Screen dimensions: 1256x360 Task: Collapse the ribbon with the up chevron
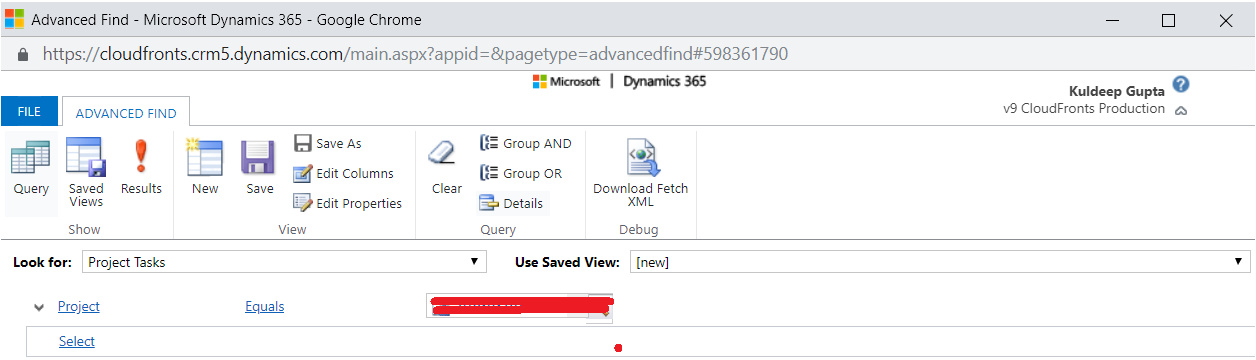pyautogui.click(x=1181, y=111)
